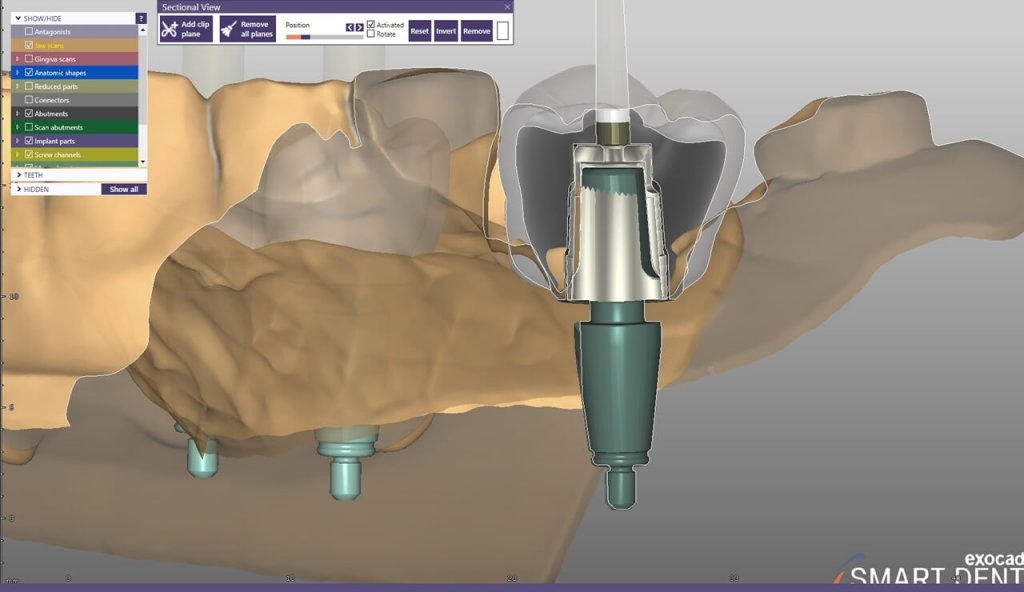Select the Connectors row label
Image resolution: width=1024 pixels, height=592 pixels.
(x=52, y=100)
